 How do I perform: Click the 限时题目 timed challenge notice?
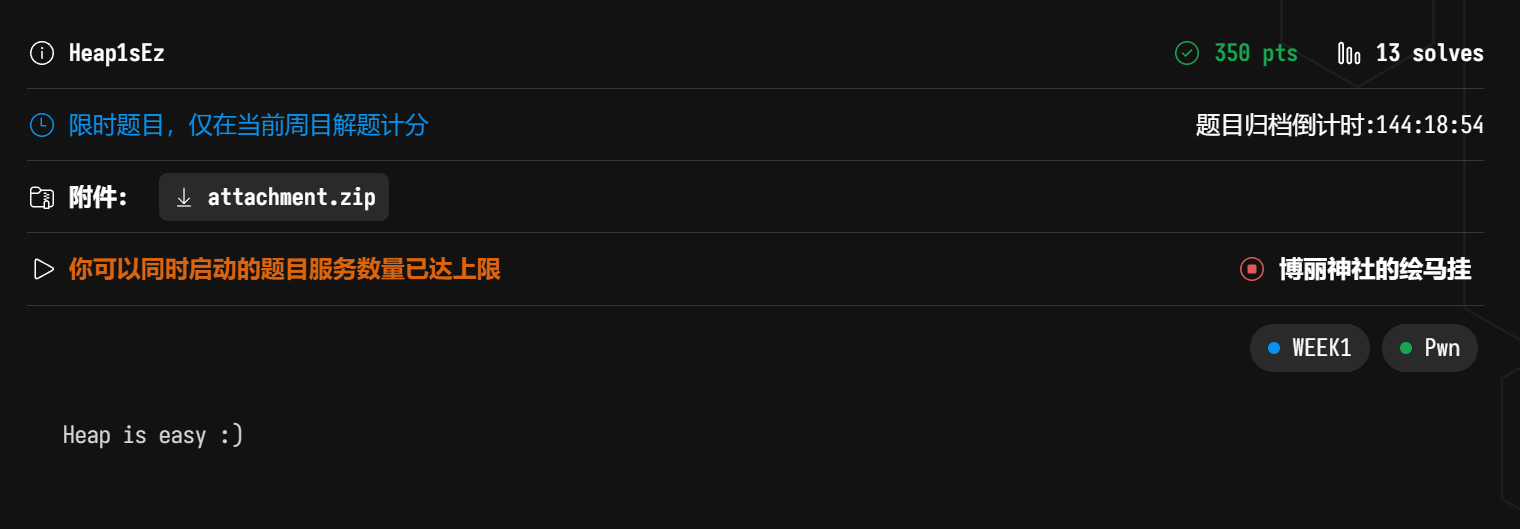pos(248,125)
